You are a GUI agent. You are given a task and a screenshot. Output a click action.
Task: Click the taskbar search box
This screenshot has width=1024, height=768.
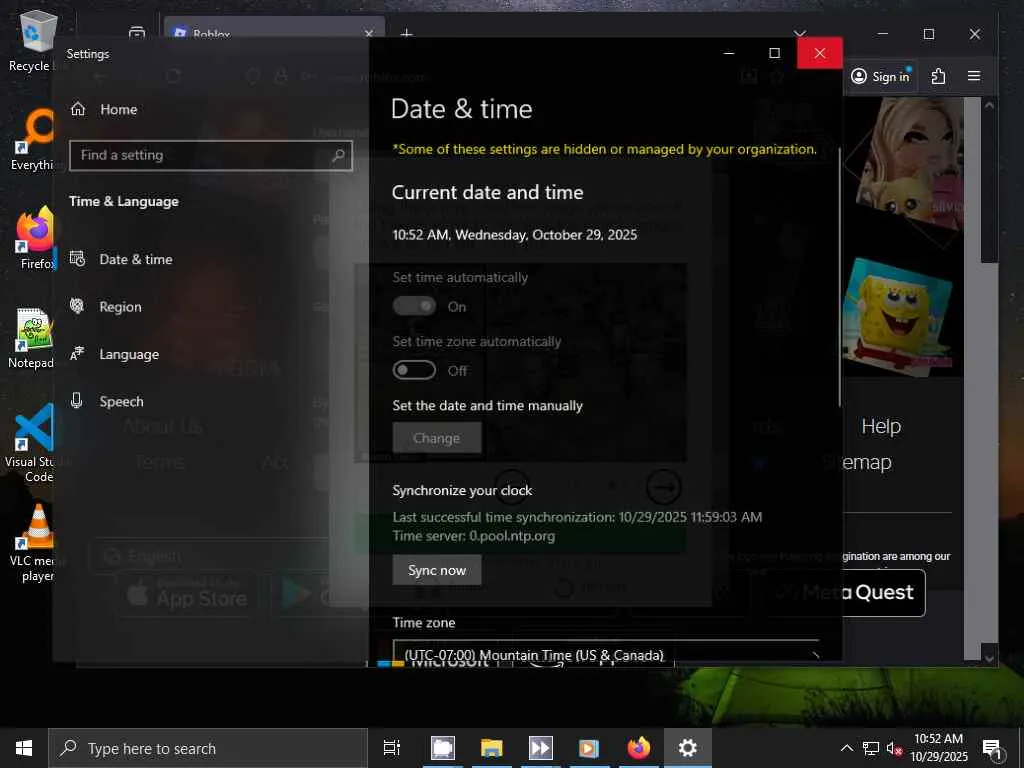(x=208, y=748)
